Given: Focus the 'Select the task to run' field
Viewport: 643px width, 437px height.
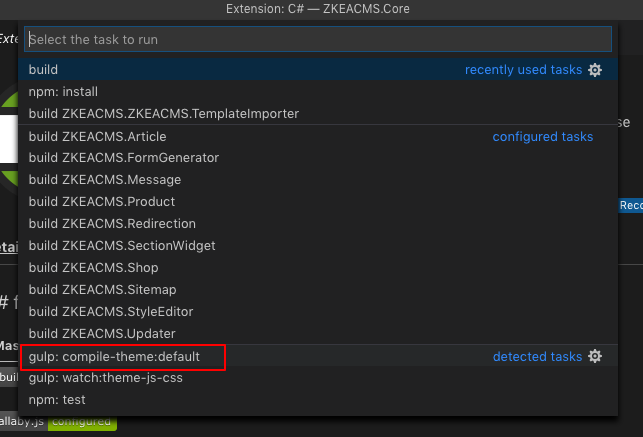Looking at the screenshot, I should (318, 39).
